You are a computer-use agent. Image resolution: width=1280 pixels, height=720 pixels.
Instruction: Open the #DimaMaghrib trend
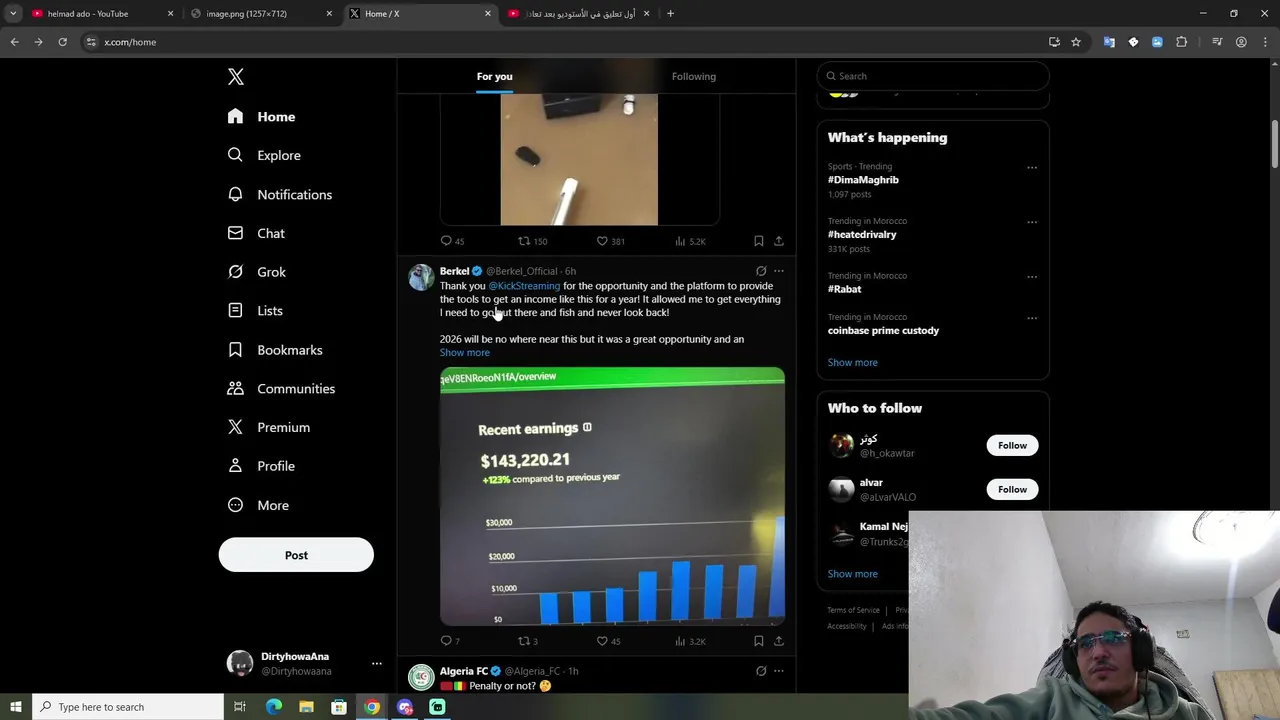point(863,180)
